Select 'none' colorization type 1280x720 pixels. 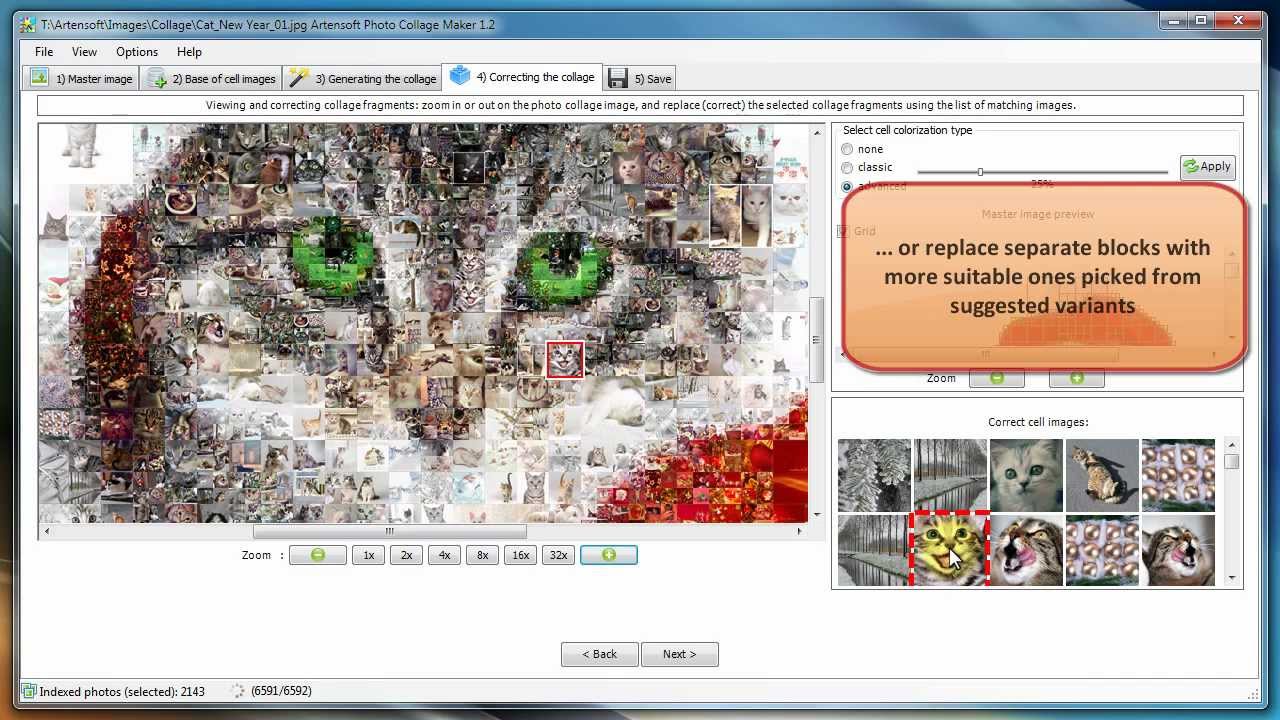tap(847, 149)
